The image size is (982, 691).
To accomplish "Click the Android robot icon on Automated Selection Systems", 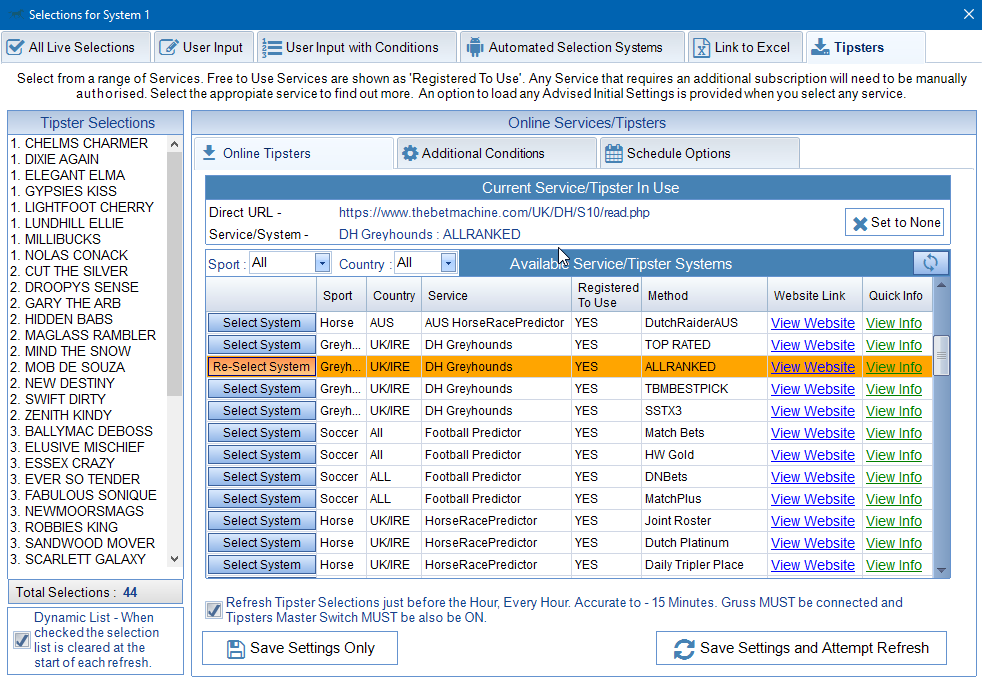I will pyautogui.click(x=475, y=47).
